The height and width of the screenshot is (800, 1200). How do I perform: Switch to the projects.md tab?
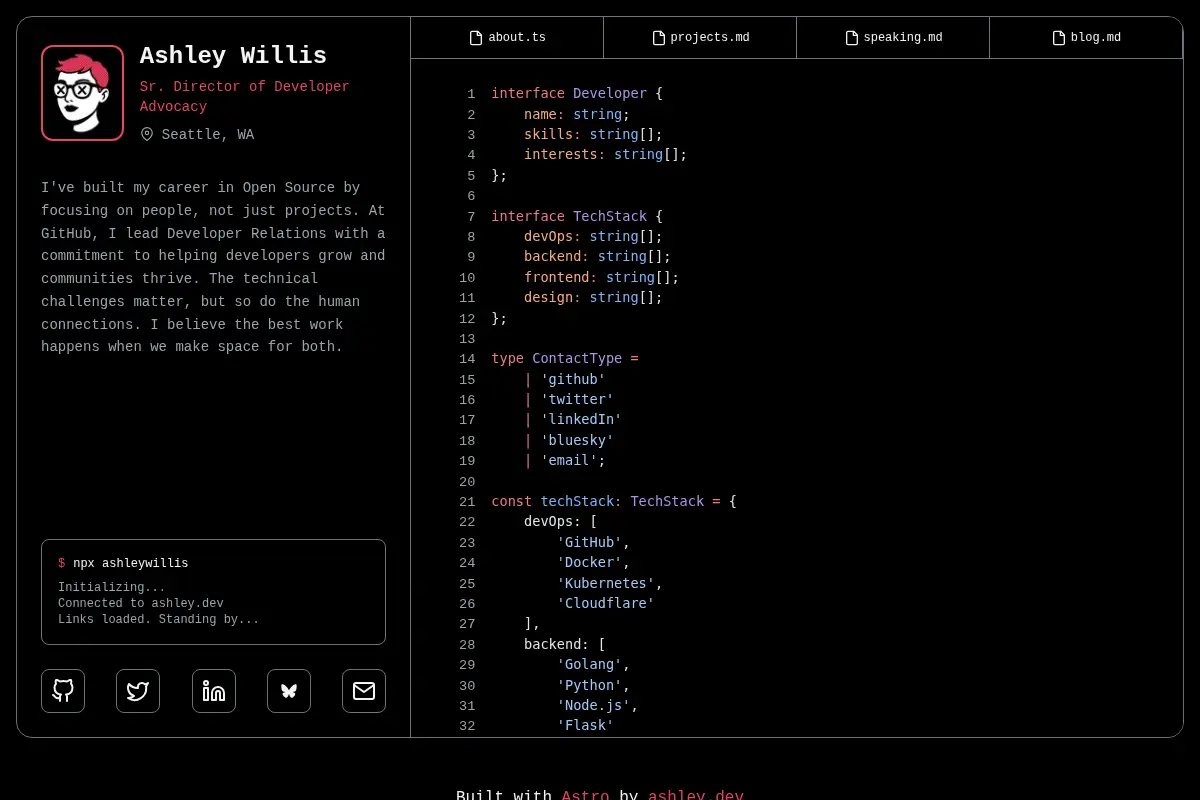700,38
